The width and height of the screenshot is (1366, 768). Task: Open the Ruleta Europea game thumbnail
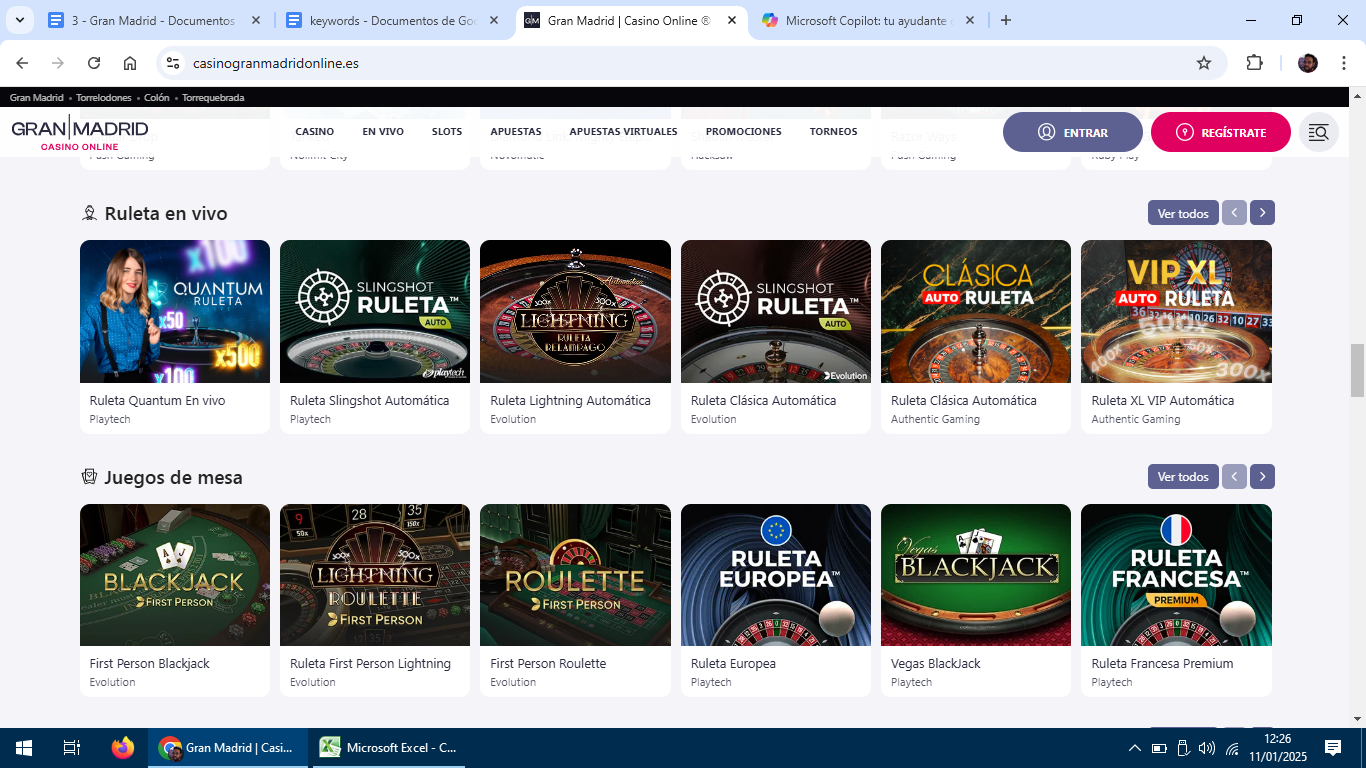coord(775,575)
